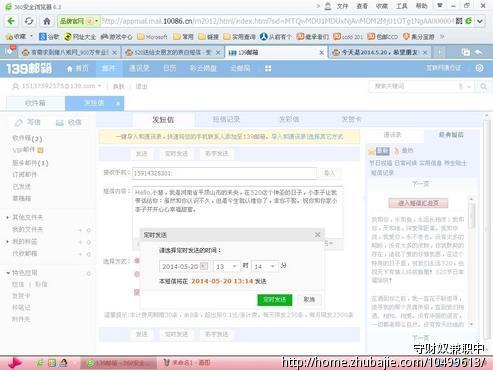Open the 品牌官网 dropdown in the address bar
Screen dimensions: 493x370
pyautogui.click(x=97, y=21)
